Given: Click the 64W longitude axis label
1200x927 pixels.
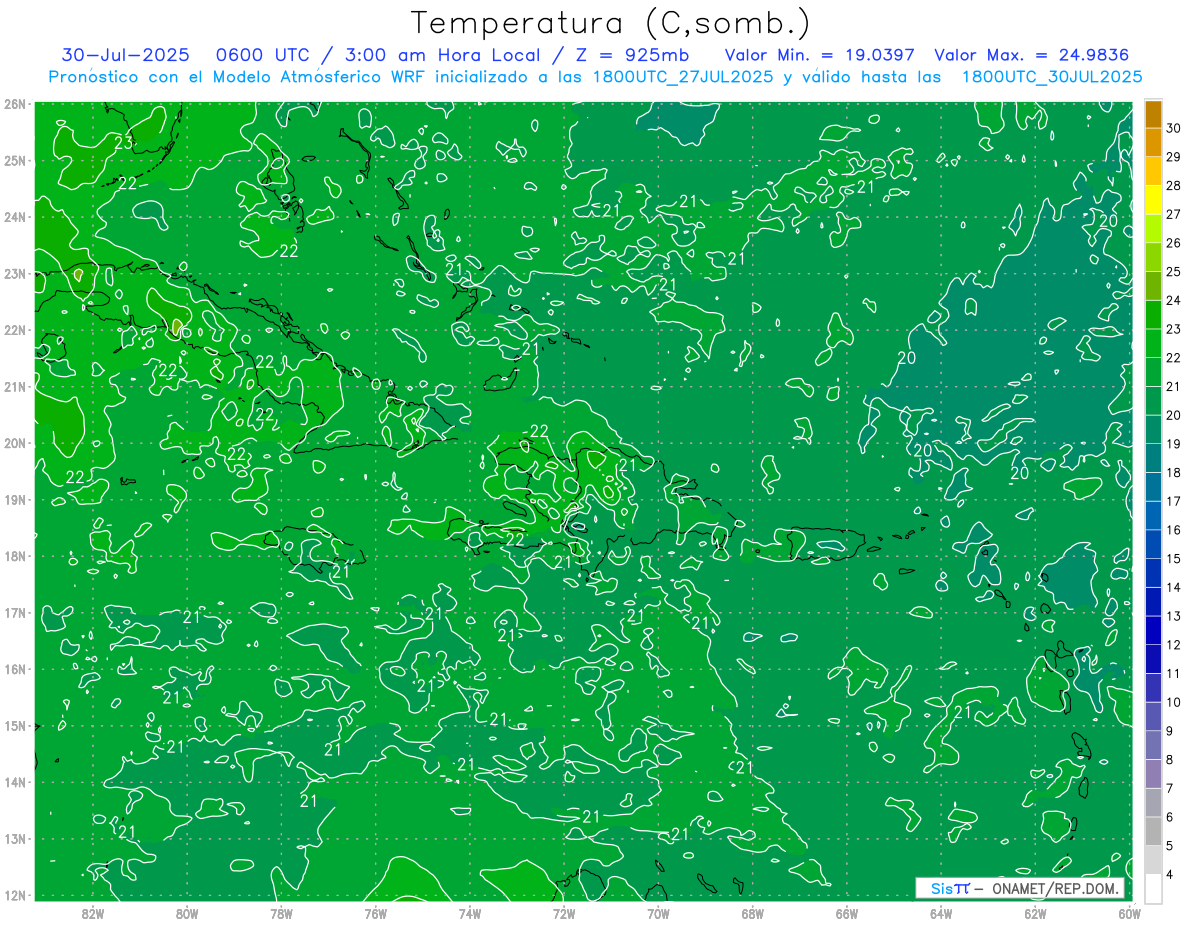Looking at the screenshot, I should (941, 913).
